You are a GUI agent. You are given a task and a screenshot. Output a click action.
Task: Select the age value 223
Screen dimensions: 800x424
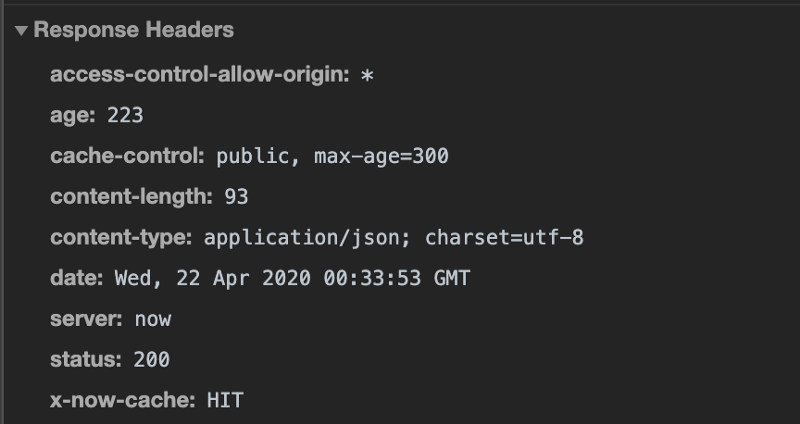point(125,115)
